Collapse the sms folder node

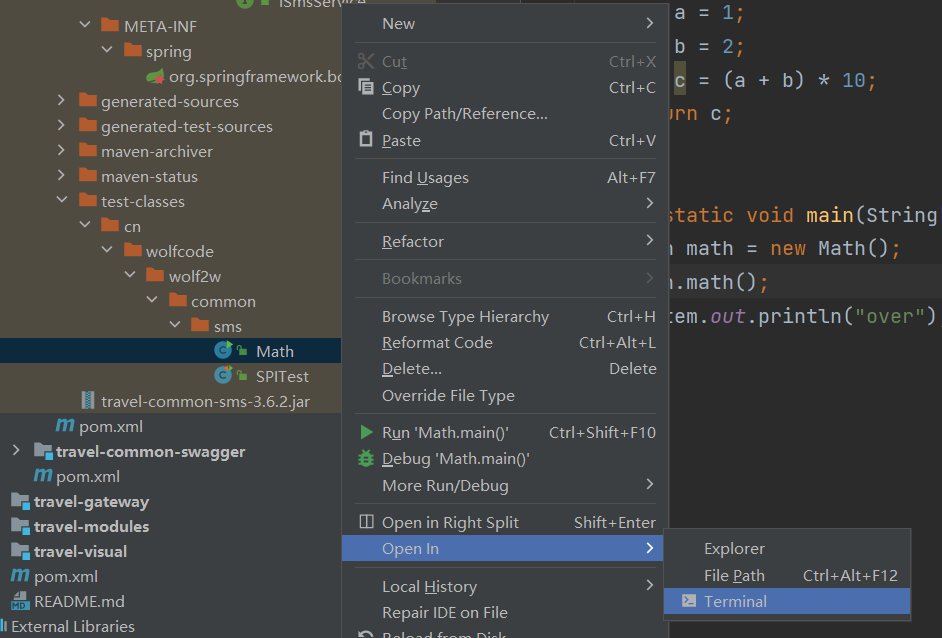click(x=175, y=325)
